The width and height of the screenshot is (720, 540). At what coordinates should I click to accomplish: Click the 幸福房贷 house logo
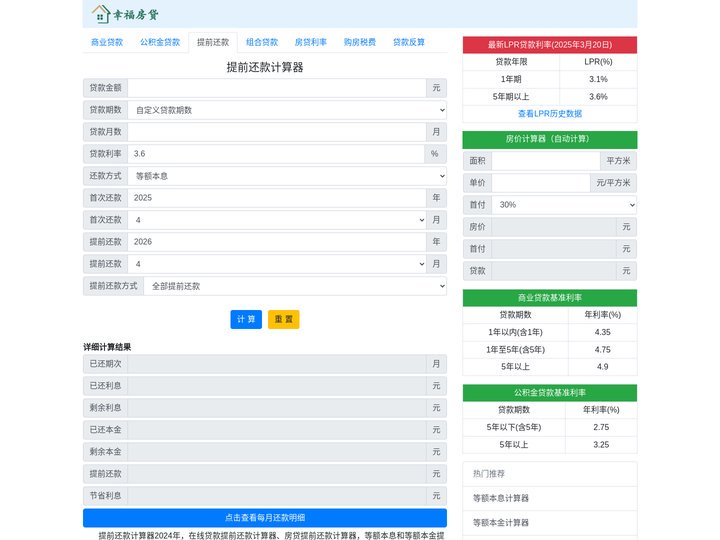pyautogui.click(x=125, y=14)
